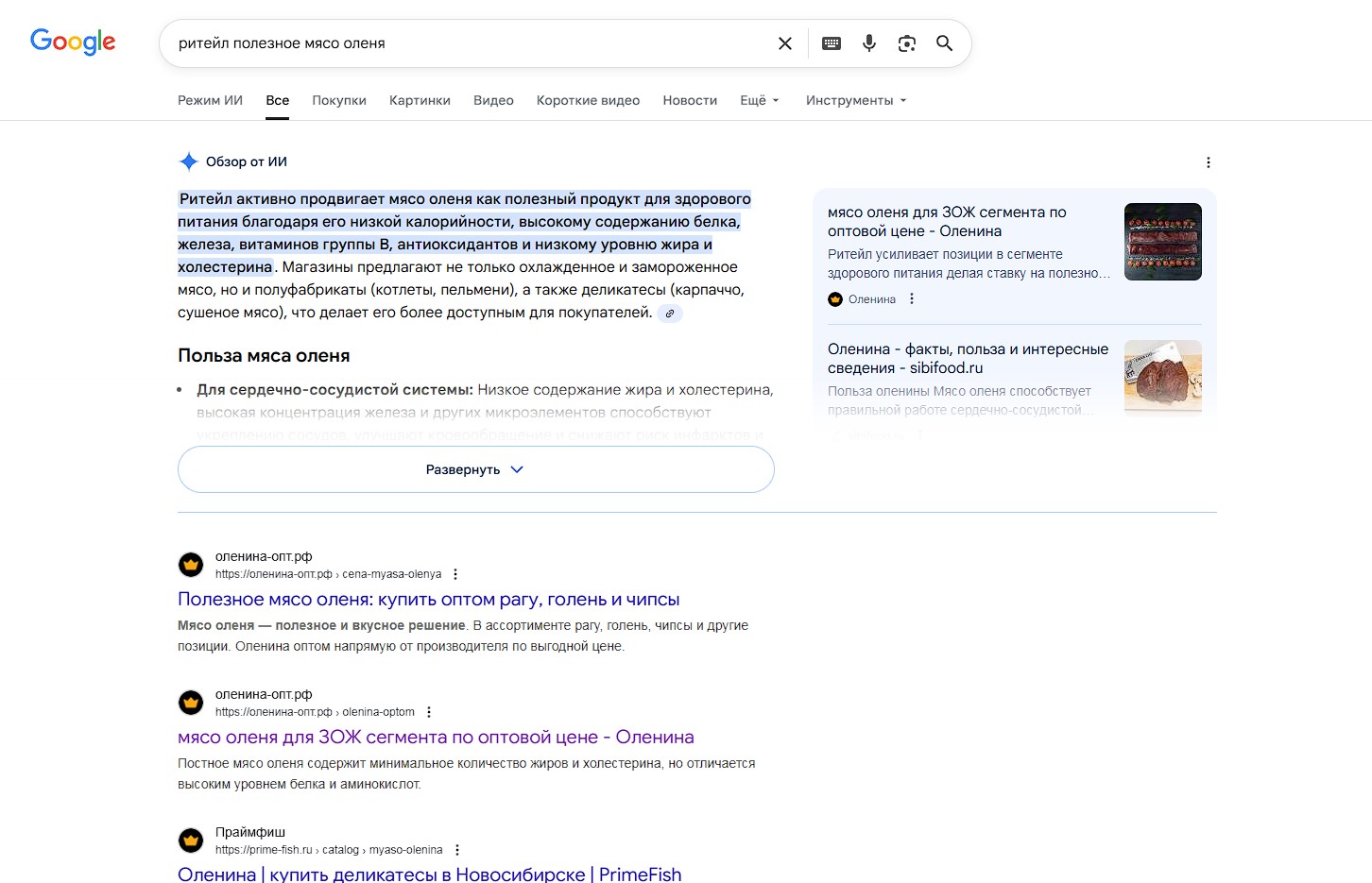Open AI overview three-dot options menu
The height and width of the screenshot is (883, 1372).
pos(1208,162)
